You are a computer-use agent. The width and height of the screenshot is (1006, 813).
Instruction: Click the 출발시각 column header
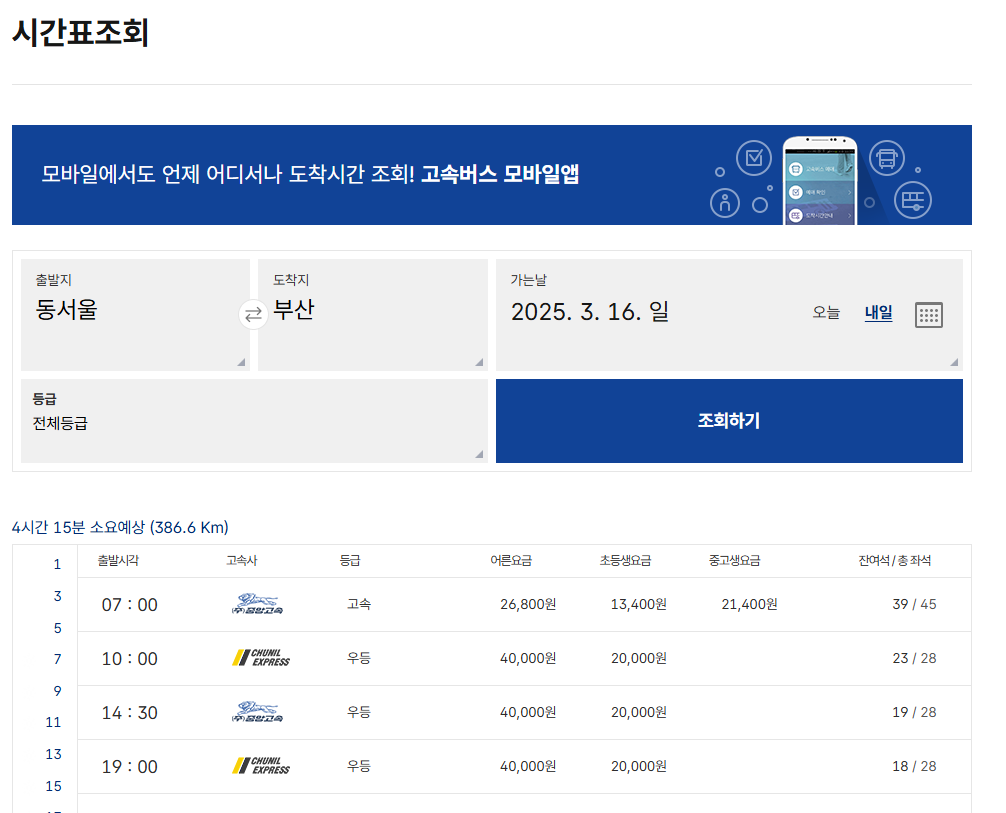click(x=118, y=561)
